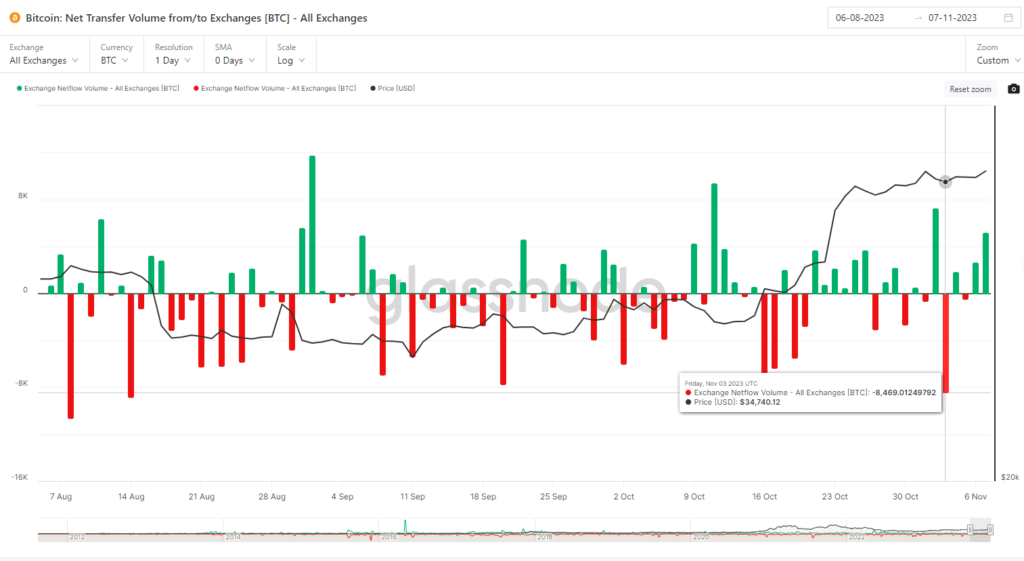Click the '8K' y-axis label
1024x561 pixels.
point(23,196)
